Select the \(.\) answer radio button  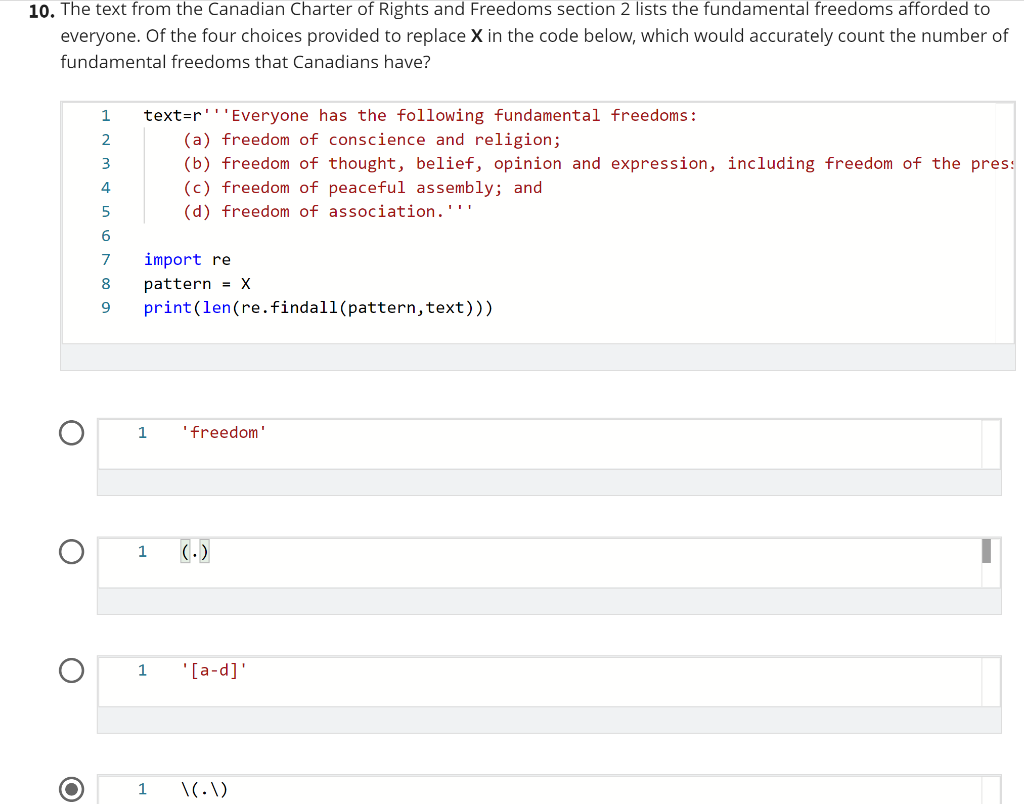tap(71, 790)
